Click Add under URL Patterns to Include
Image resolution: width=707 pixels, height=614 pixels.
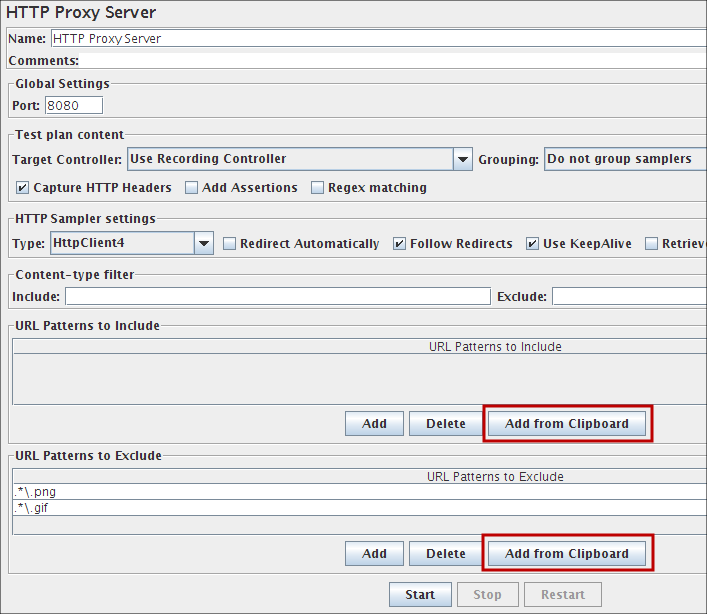point(374,424)
